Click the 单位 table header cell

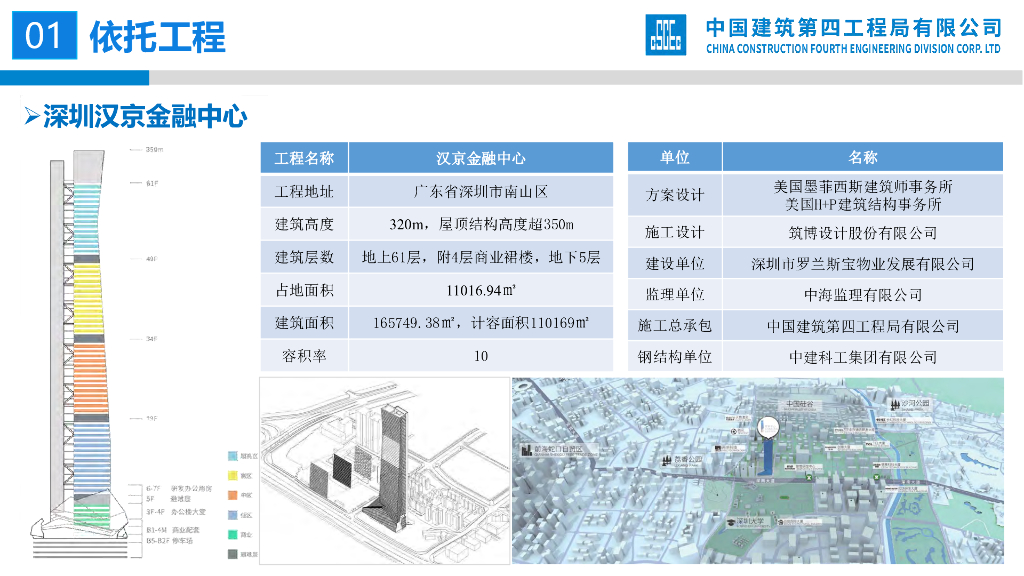click(674, 157)
